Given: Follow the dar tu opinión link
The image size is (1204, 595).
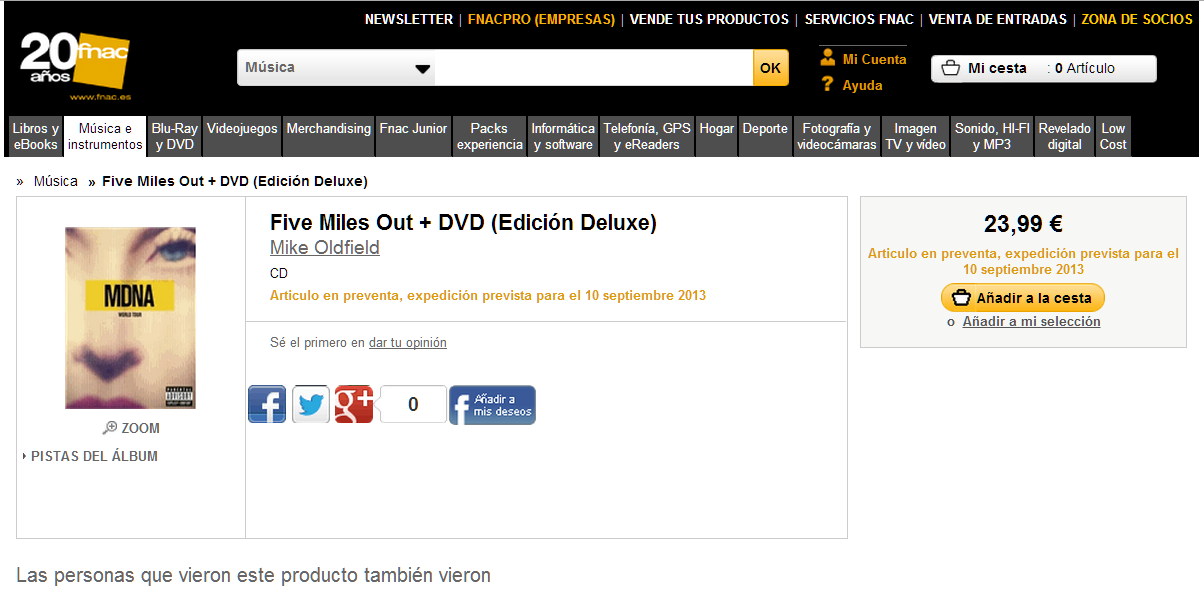Looking at the screenshot, I should coord(408,343).
